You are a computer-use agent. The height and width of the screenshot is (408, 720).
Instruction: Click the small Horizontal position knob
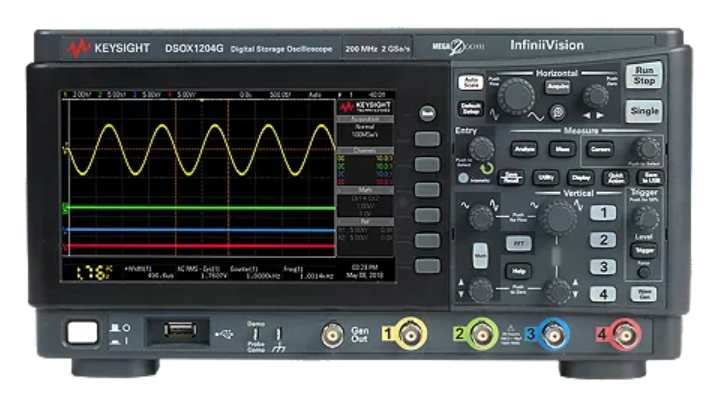click(x=596, y=96)
